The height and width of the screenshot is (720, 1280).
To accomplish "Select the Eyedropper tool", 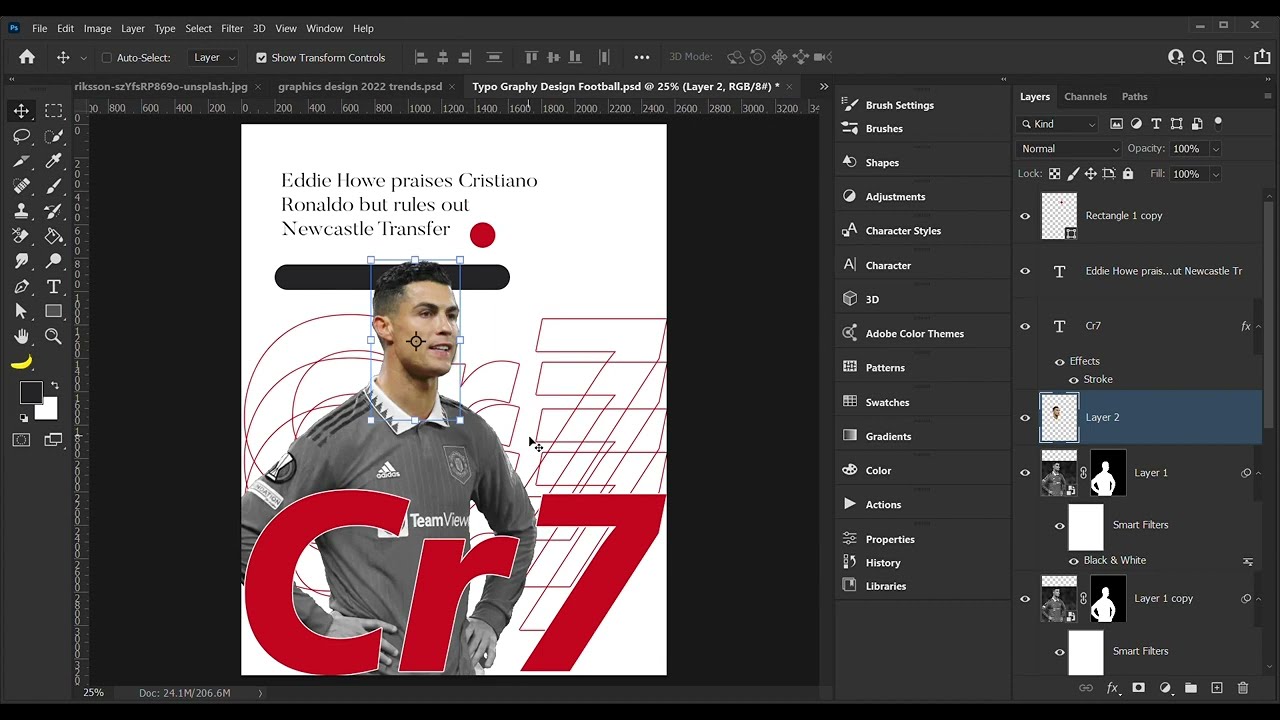I will point(54,161).
